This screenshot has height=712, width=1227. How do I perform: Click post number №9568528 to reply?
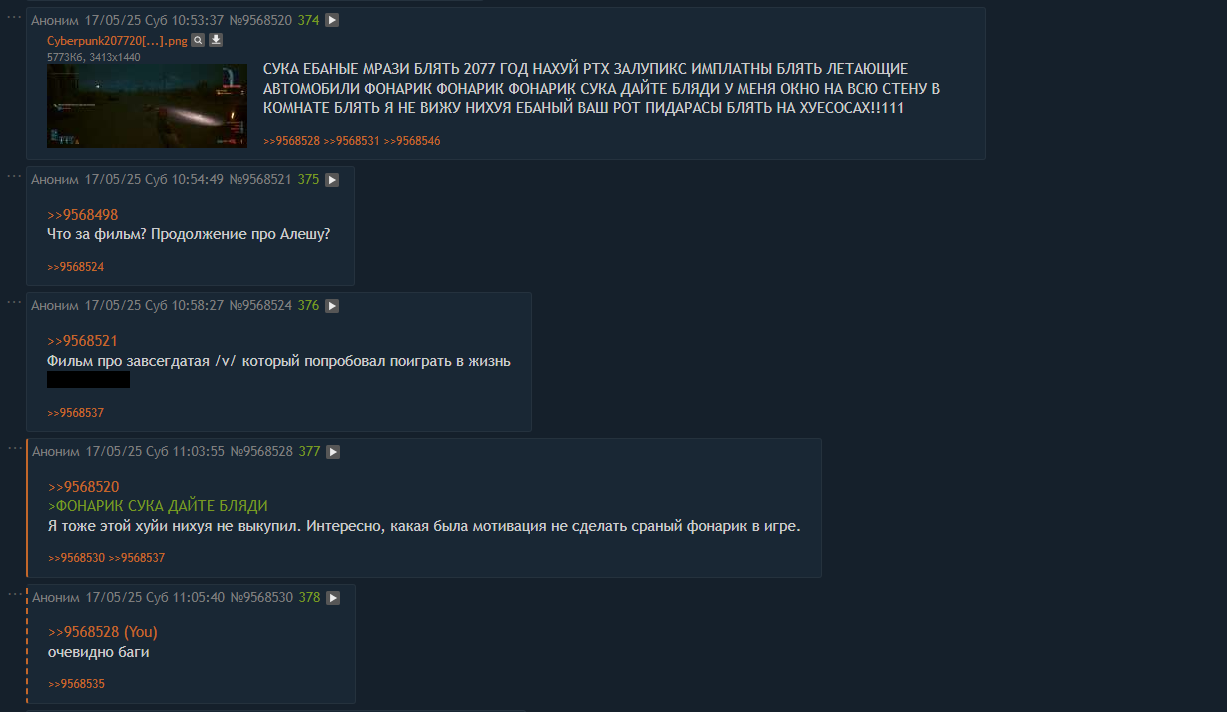262,452
